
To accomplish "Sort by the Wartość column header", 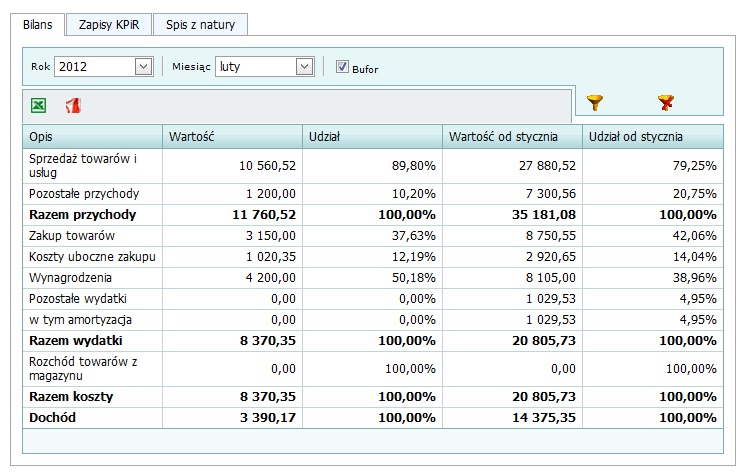I will [x=232, y=137].
